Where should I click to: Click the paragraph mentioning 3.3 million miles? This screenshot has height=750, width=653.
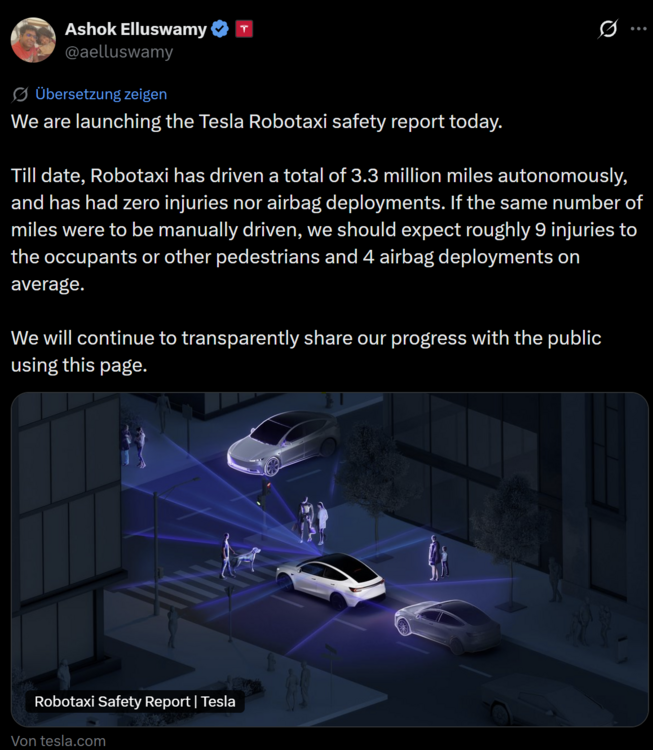pos(326,230)
